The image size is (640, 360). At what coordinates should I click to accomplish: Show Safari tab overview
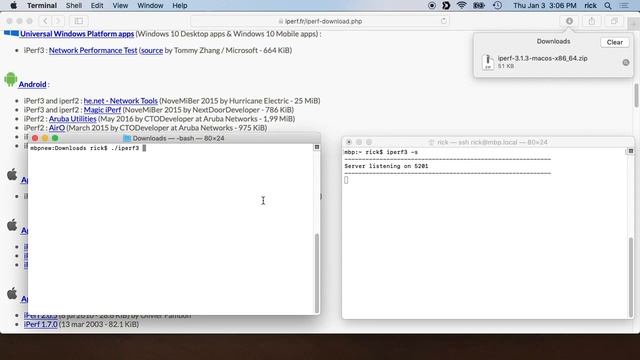click(614, 21)
